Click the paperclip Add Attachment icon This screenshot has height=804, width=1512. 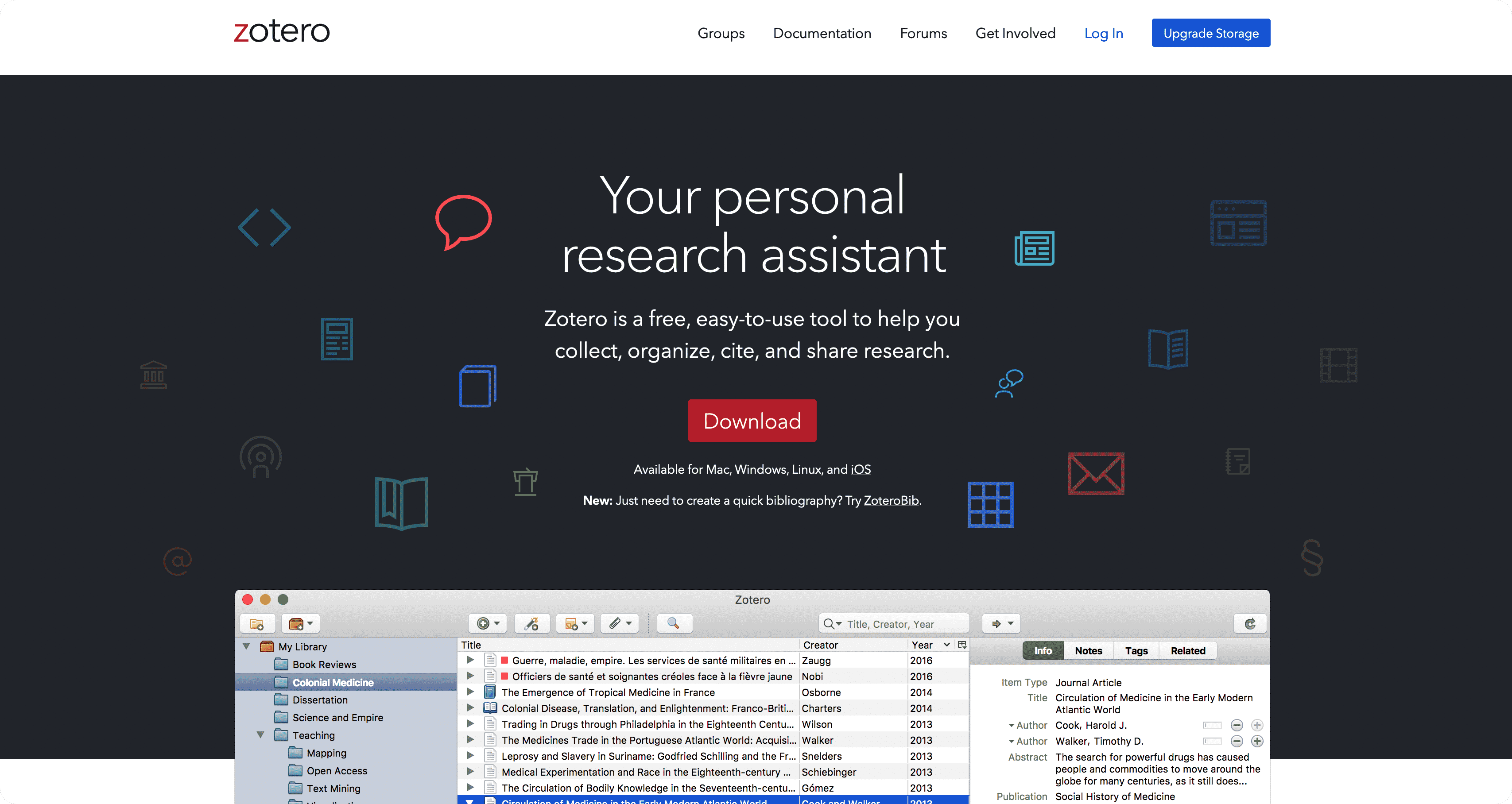point(619,623)
